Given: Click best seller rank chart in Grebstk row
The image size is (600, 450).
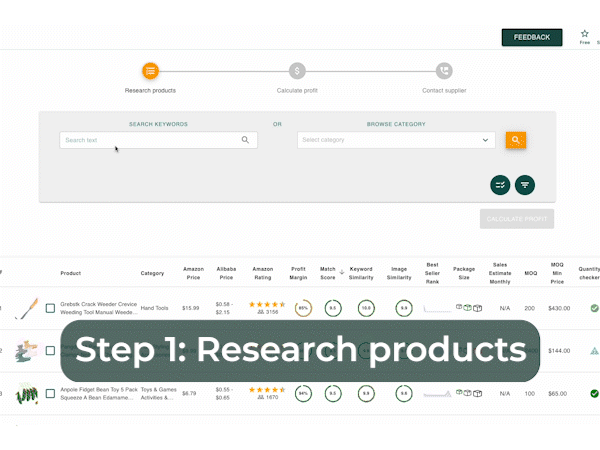Looking at the screenshot, I should point(437,308).
